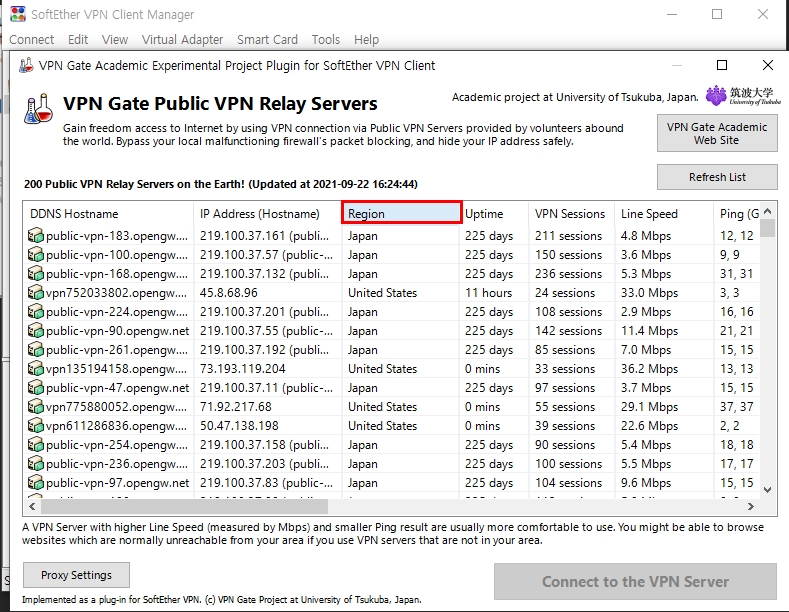Screen dimensions: 789x612
Task: Click SoftEther VPN Client Manager title icon
Action: (18, 14)
